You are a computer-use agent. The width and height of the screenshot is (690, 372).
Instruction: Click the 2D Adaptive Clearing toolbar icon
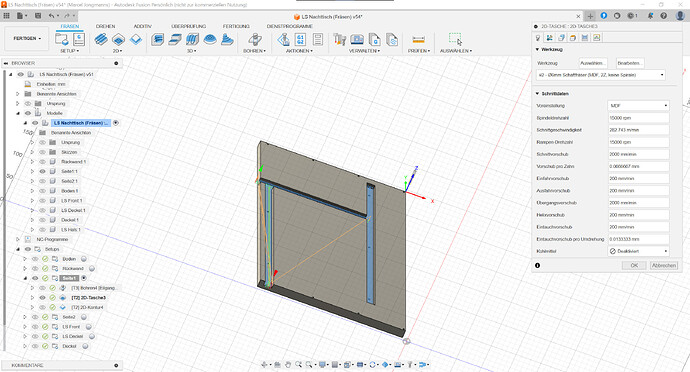click(101, 40)
